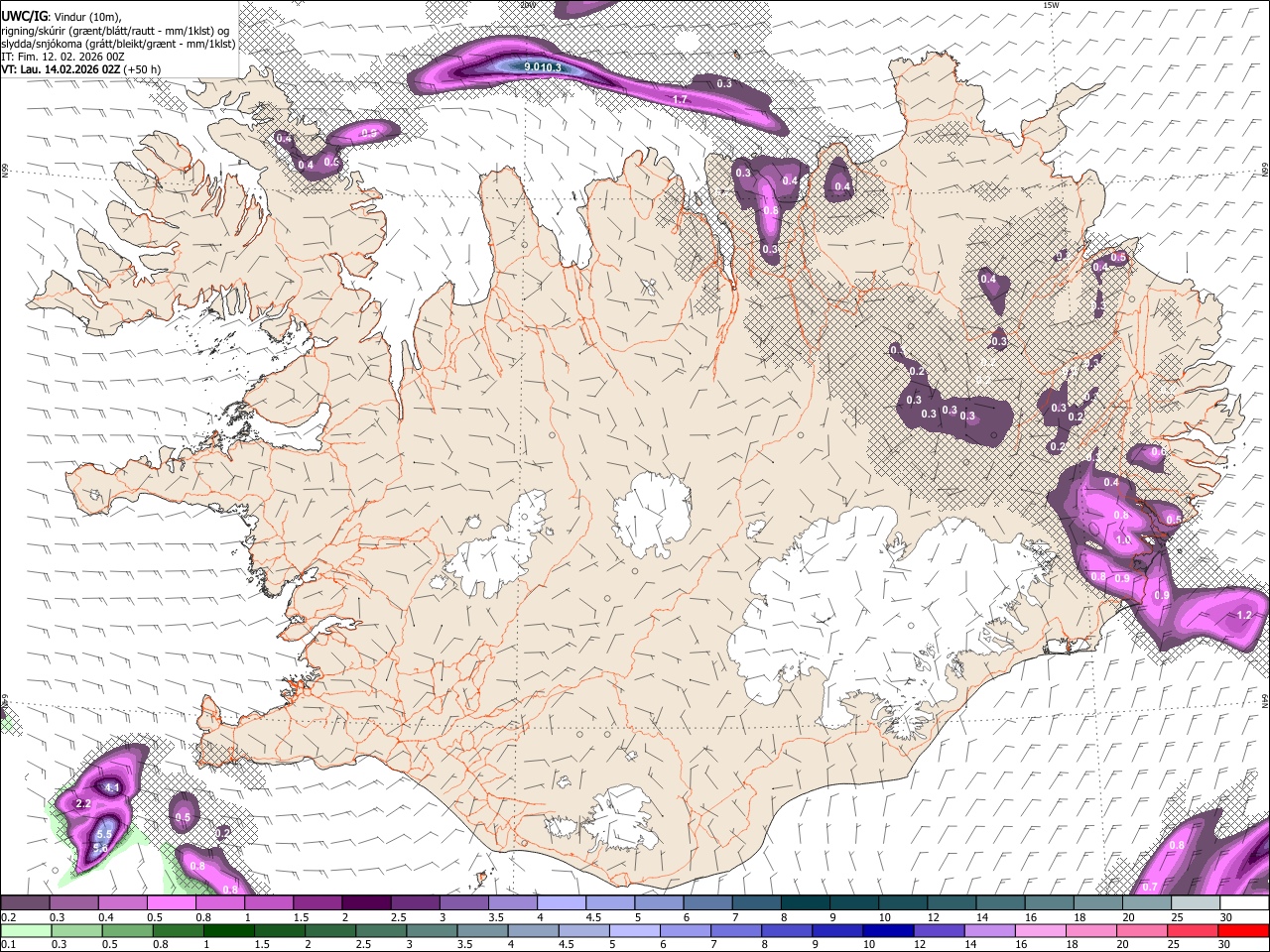This screenshot has height=952, width=1270.
Task: Pick the light blue top swatch starting at 4
Action: click(x=562, y=903)
